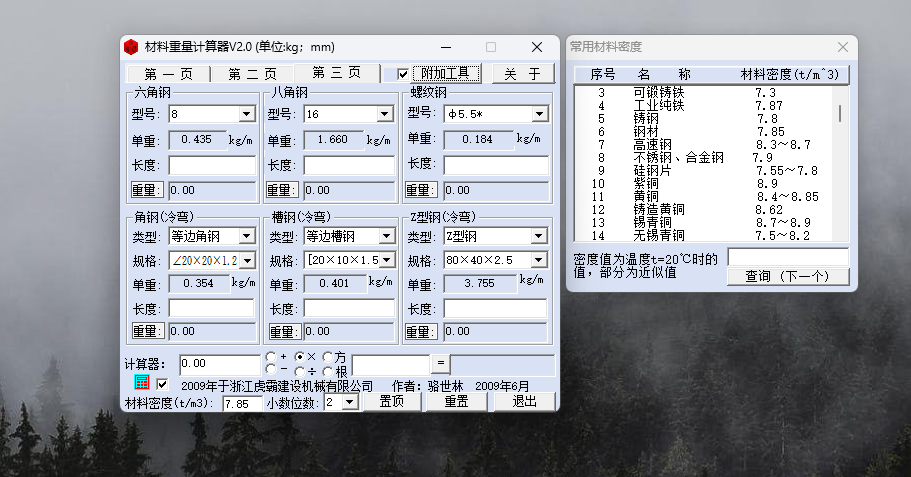Select the + addition radio button
Viewport: 911px width, 477px height.
pyautogui.click(x=271, y=357)
